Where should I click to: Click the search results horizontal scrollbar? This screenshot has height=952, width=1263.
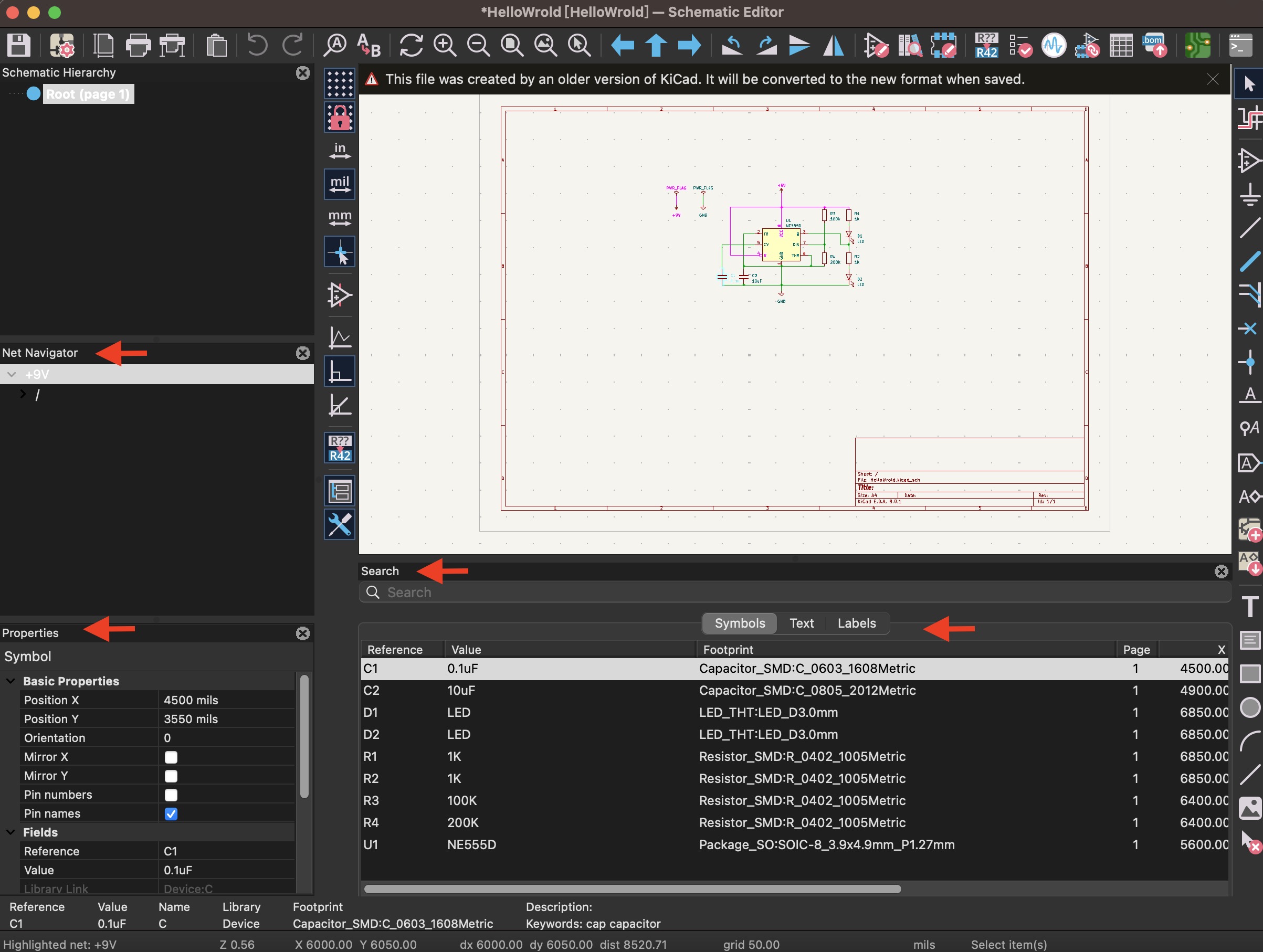point(632,888)
